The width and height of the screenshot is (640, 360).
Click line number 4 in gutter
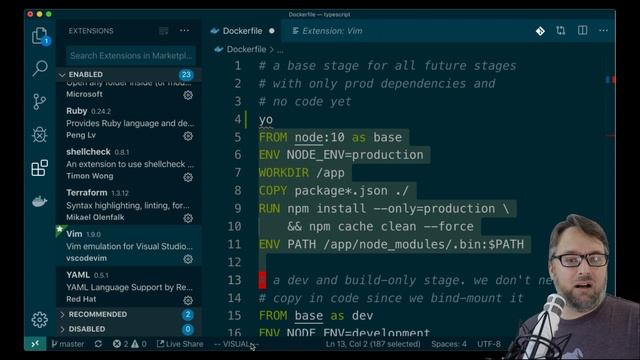pos(238,119)
